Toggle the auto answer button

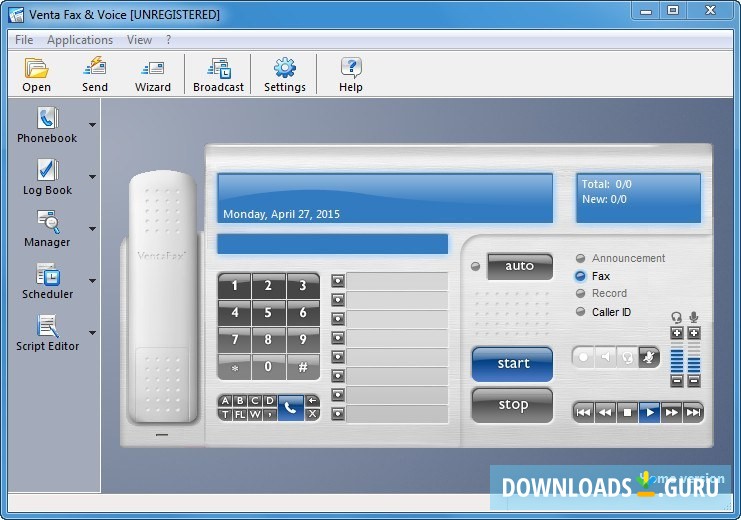[x=519, y=266]
